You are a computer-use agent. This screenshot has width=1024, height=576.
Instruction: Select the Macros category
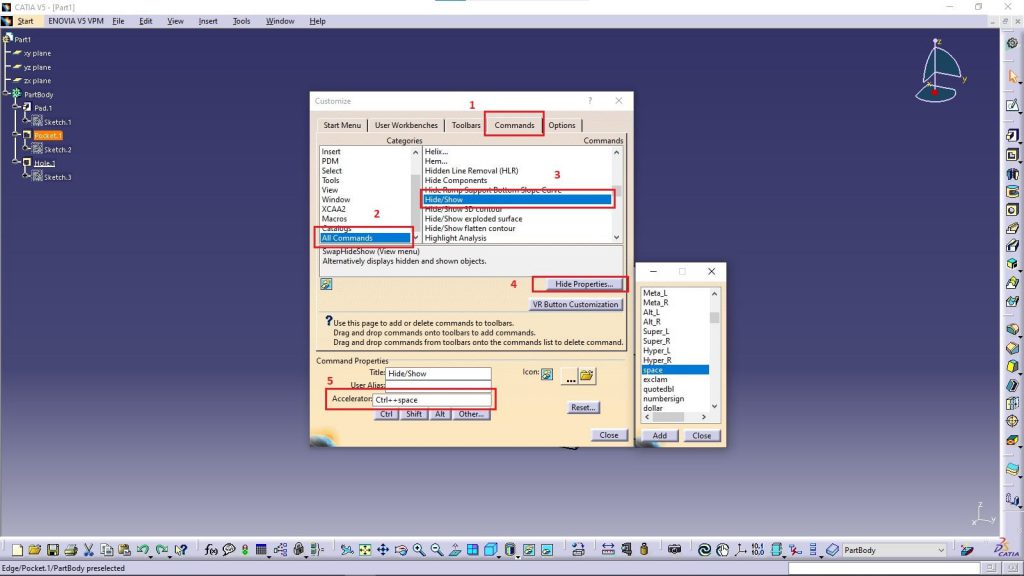(334, 219)
